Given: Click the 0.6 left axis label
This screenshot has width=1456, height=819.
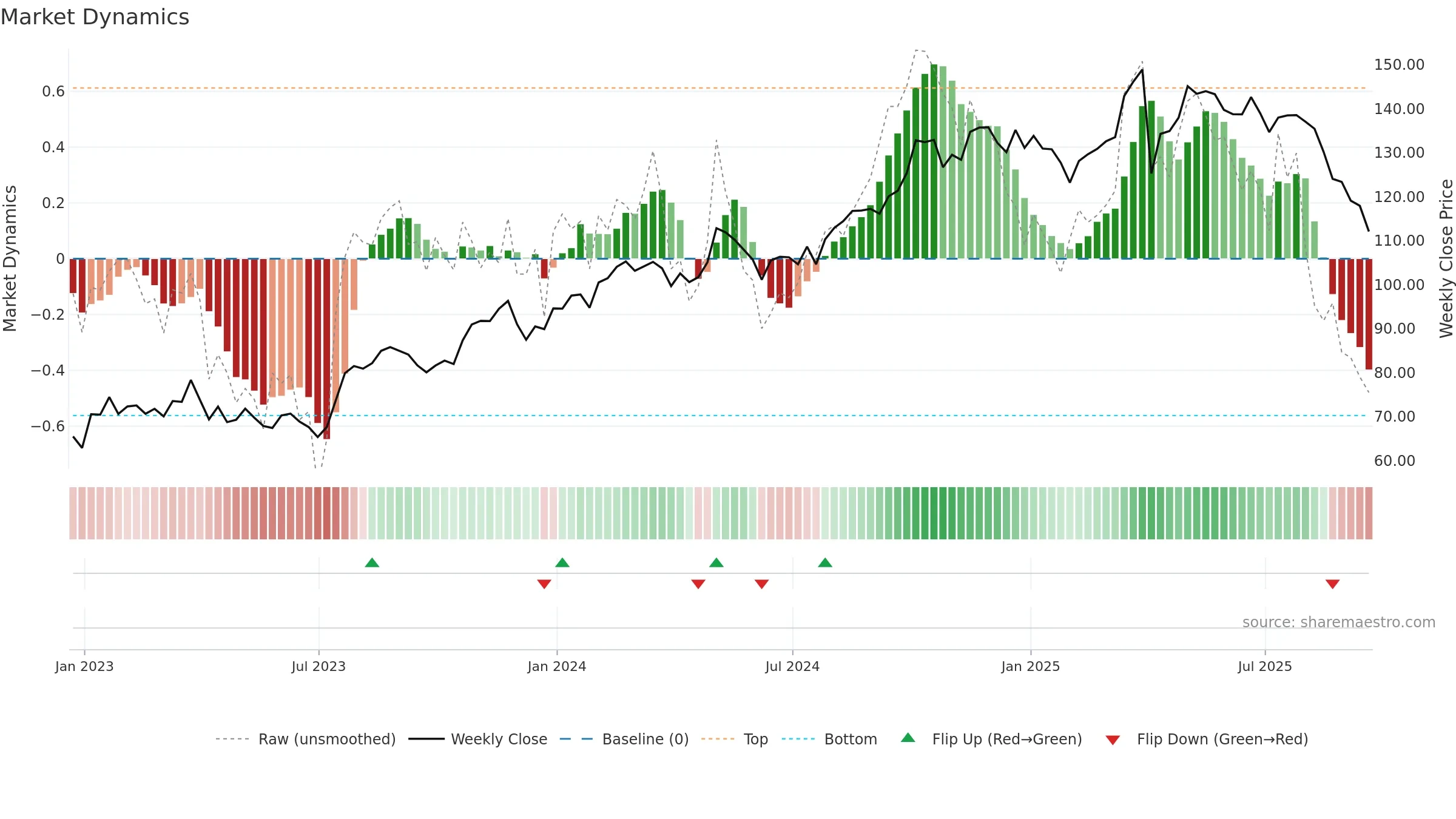Looking at the screenshot, I should (53, 91).
